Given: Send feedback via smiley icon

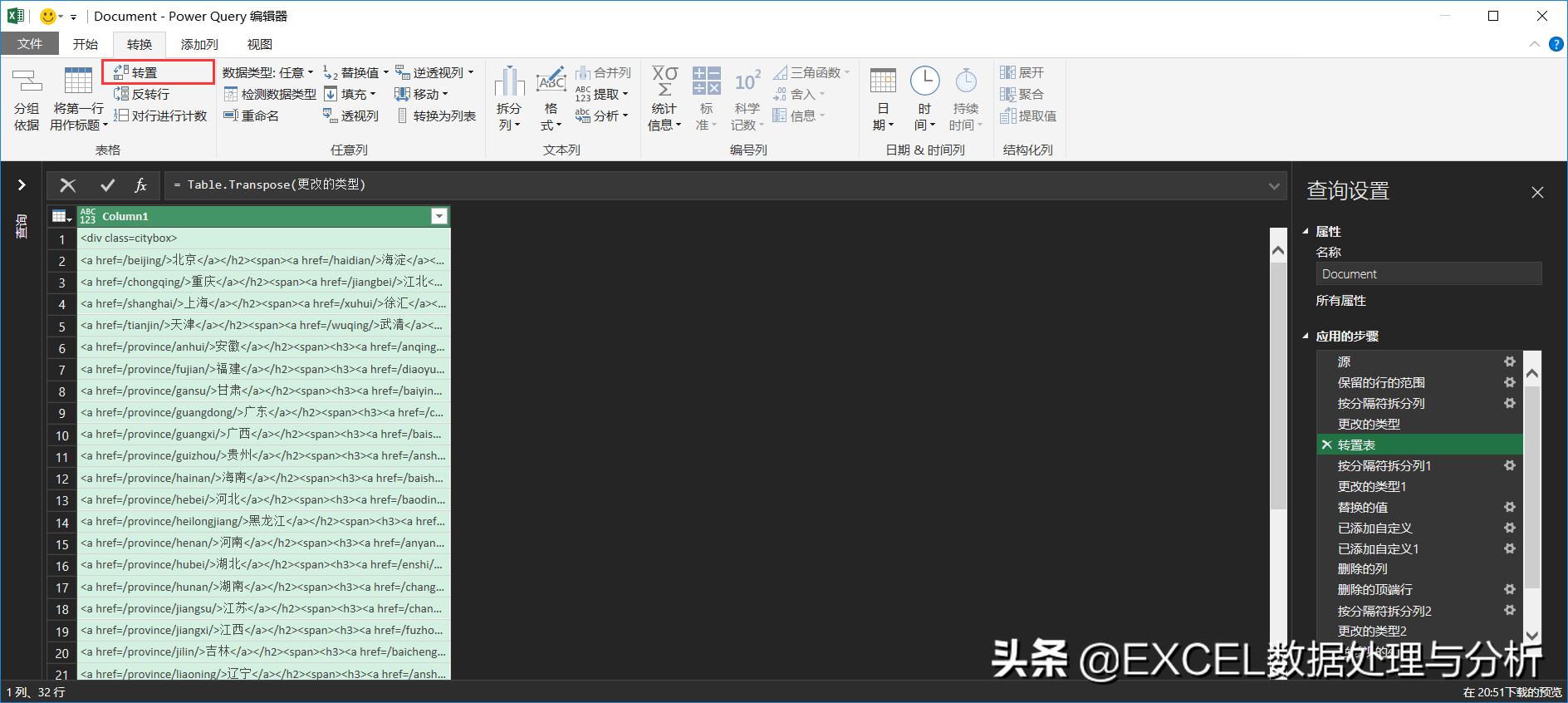Looking at the screenshot, I should (48, 16).
